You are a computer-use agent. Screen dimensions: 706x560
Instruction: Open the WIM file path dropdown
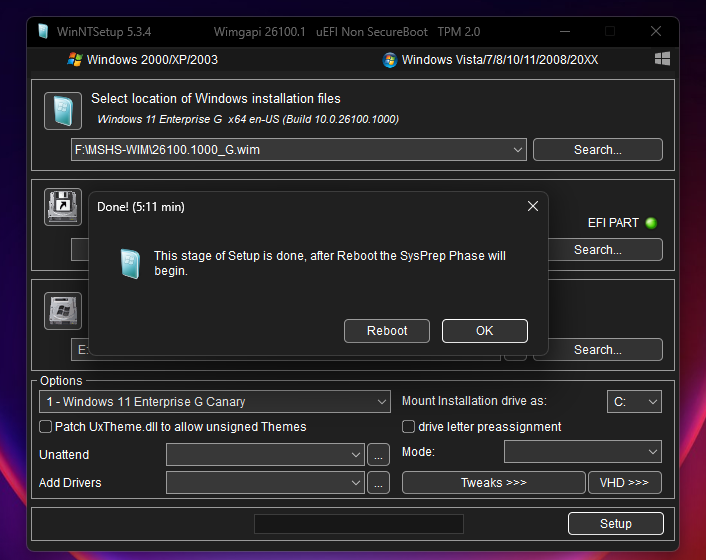(518, 149)
